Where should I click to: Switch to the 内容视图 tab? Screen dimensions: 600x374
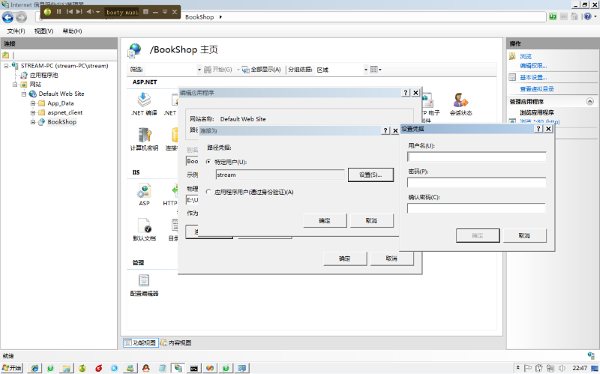pos(176,343)
